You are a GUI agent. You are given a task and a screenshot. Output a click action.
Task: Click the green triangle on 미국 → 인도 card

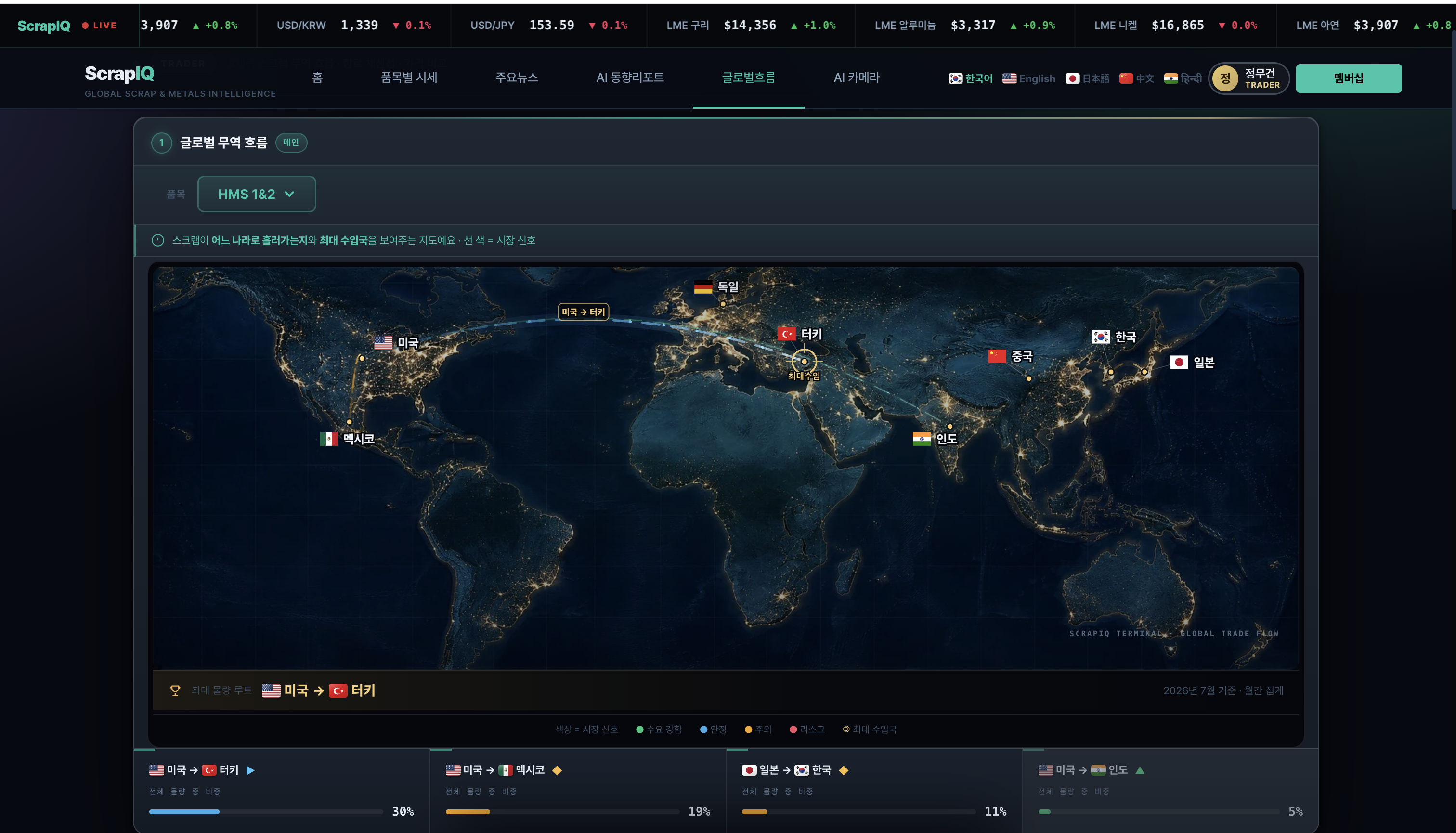point(1140,770)
